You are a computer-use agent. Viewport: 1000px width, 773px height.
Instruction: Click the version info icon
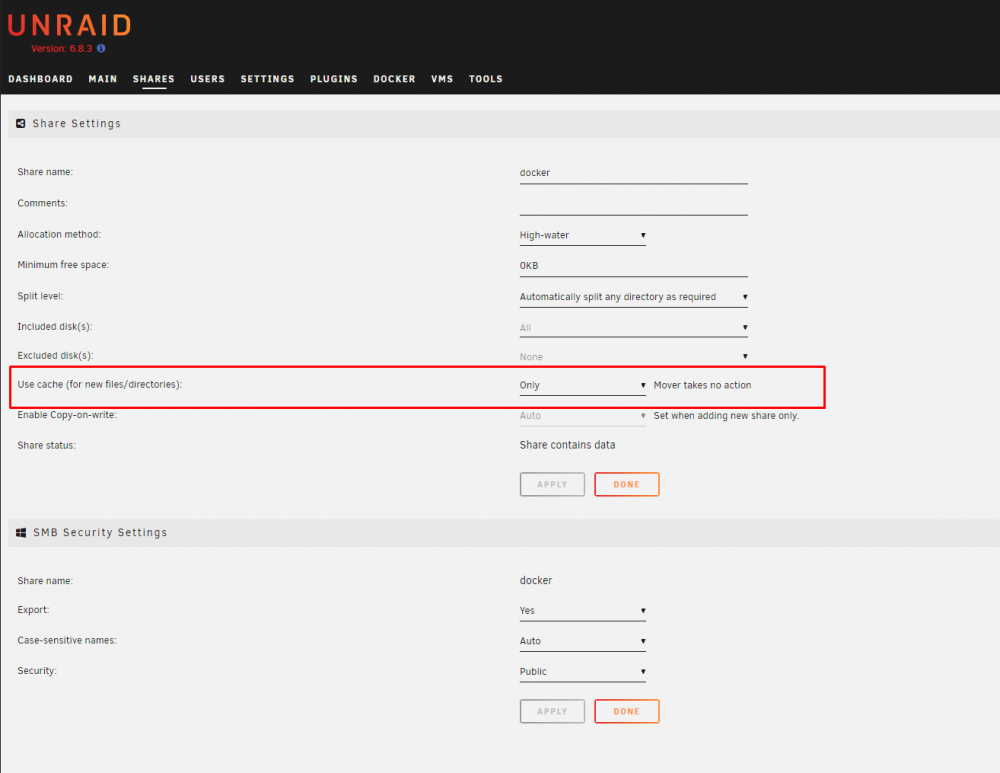click(x=101, y=48)
